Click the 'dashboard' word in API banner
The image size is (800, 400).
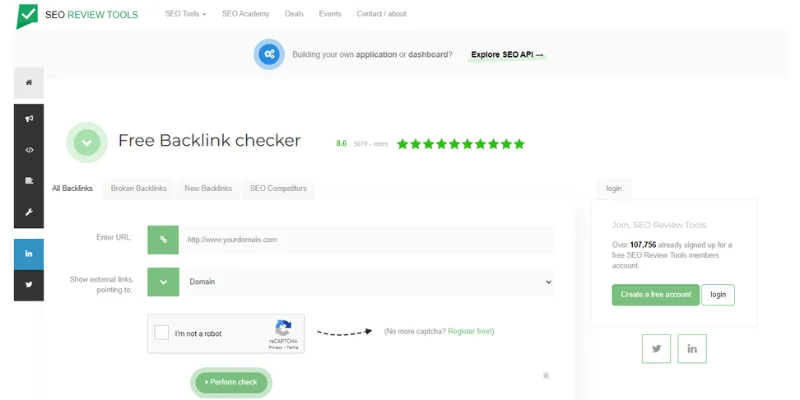click(428, 55)
